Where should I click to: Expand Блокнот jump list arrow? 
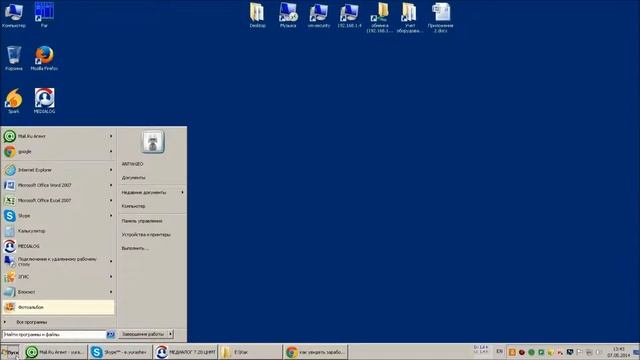coord(111,292)
